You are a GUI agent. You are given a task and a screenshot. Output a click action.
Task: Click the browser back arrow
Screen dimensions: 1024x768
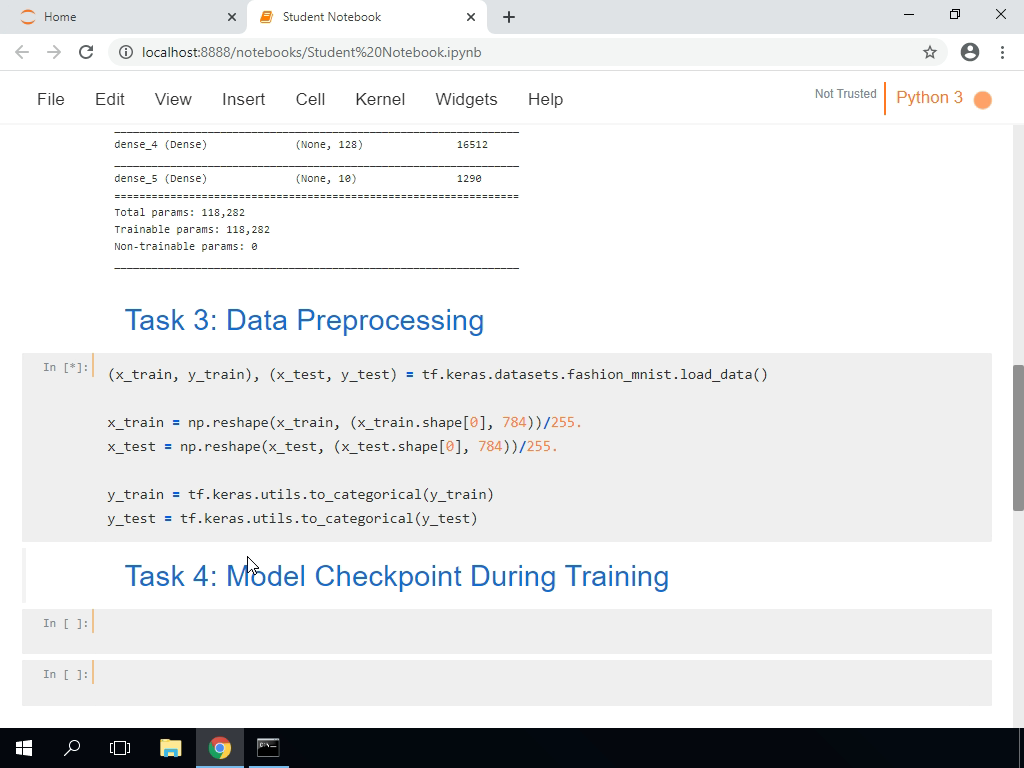pyautogui.click(x=21, y=52)
